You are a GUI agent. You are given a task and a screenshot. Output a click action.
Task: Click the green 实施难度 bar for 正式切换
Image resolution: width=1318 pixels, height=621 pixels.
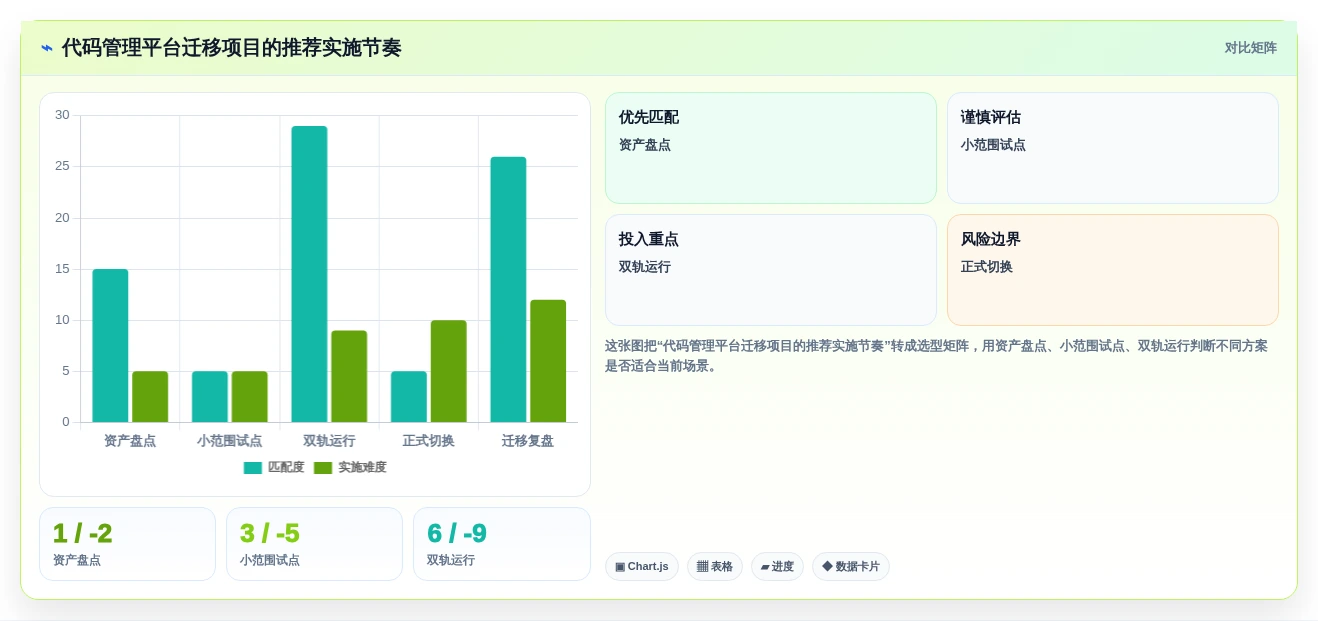449,371
